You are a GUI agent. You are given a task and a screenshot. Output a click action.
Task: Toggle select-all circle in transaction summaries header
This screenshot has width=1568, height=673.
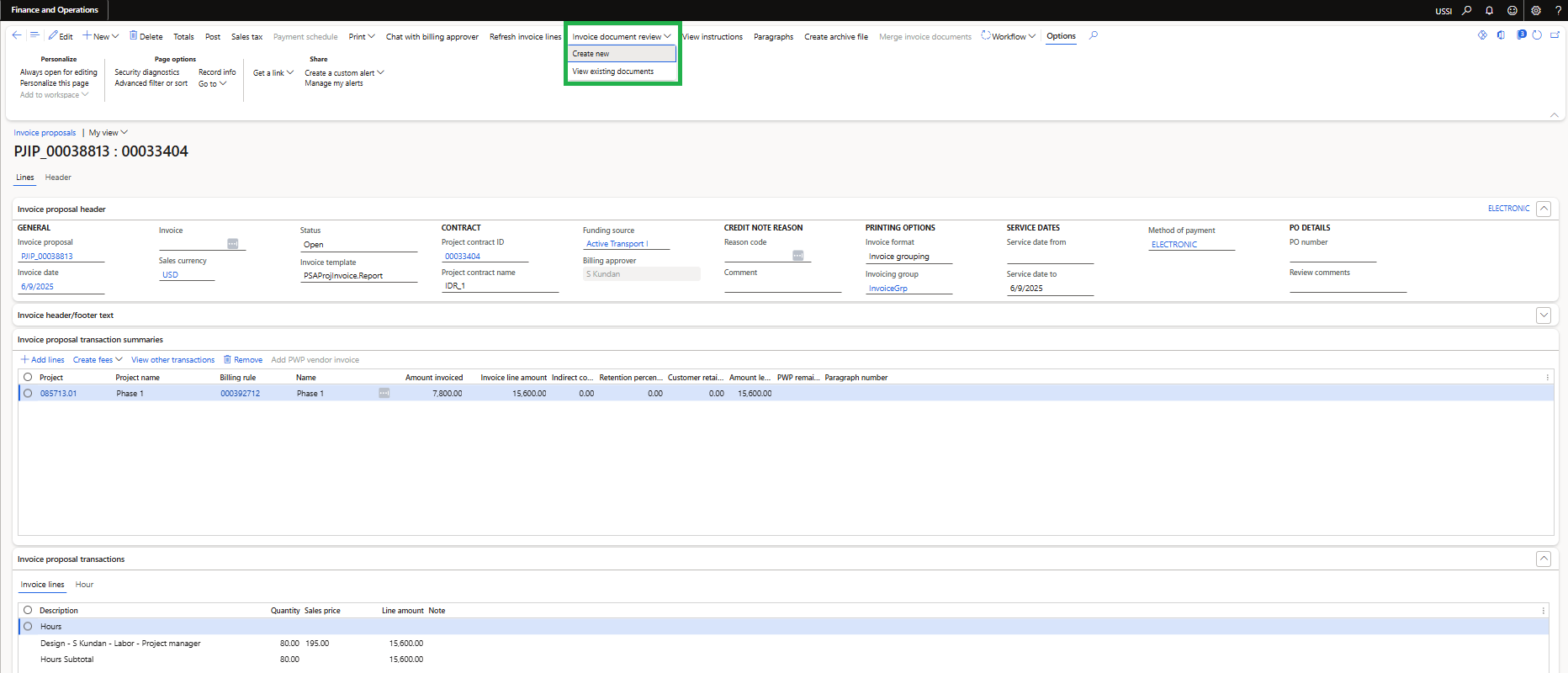point(28,378)
